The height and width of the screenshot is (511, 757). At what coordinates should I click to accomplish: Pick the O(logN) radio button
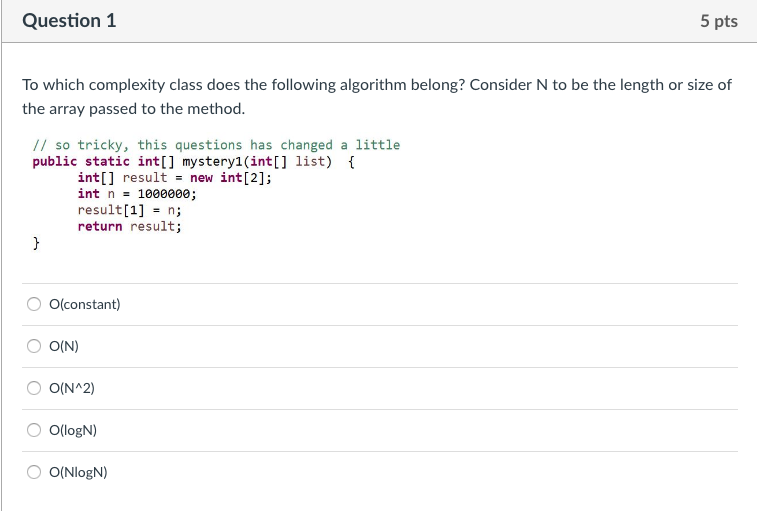[x=34, y=430]
